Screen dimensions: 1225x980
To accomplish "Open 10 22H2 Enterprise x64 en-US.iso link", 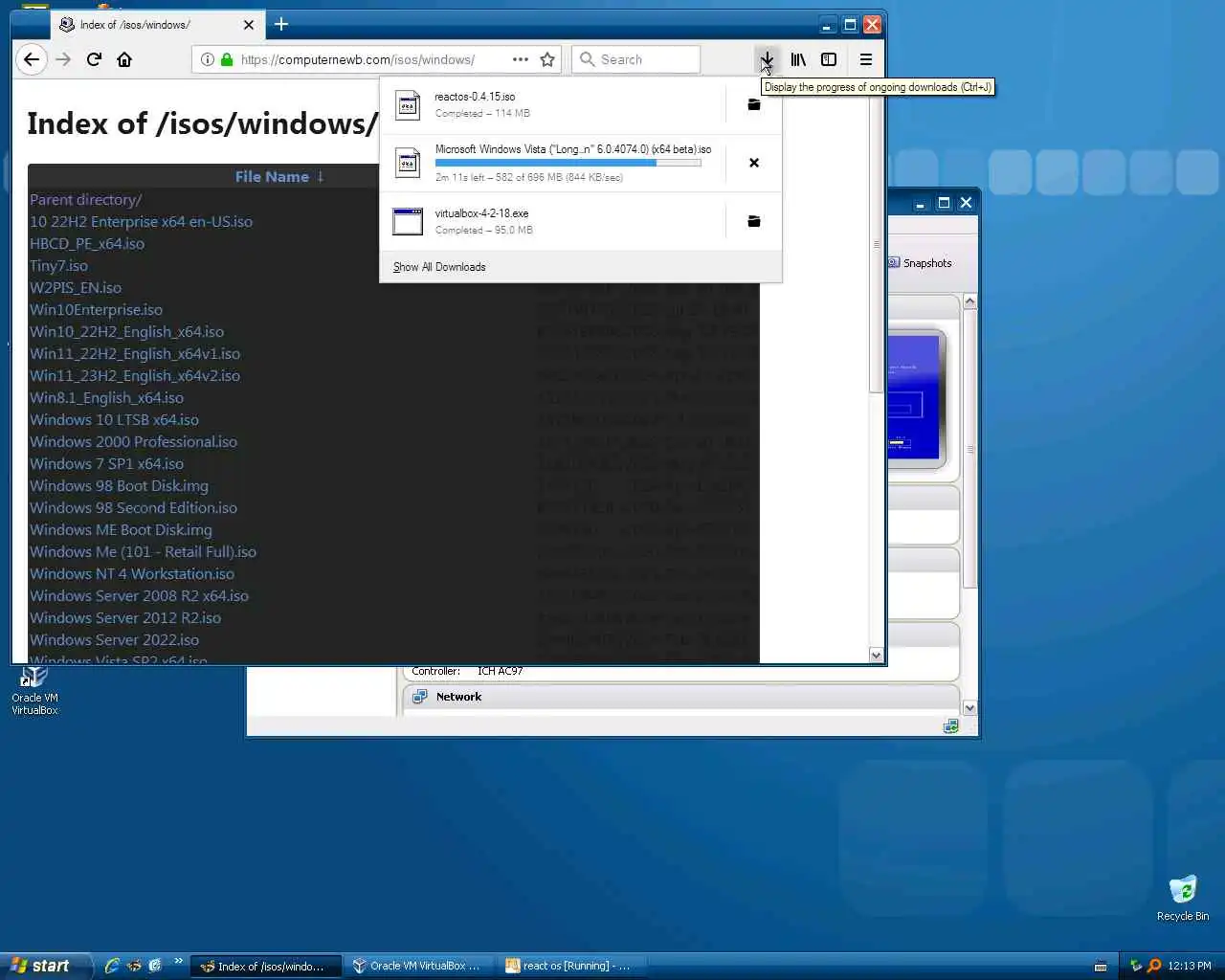I will 141,221.
